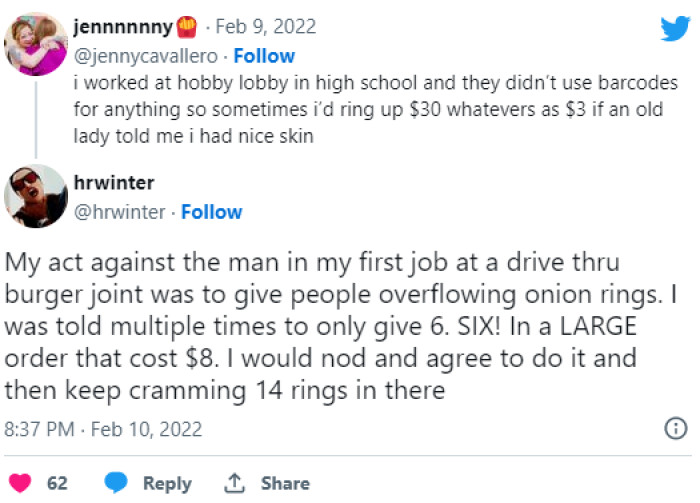This screenshot has height=503, width=700.
Task: Open the info circle icon
Action: point(676,429)
